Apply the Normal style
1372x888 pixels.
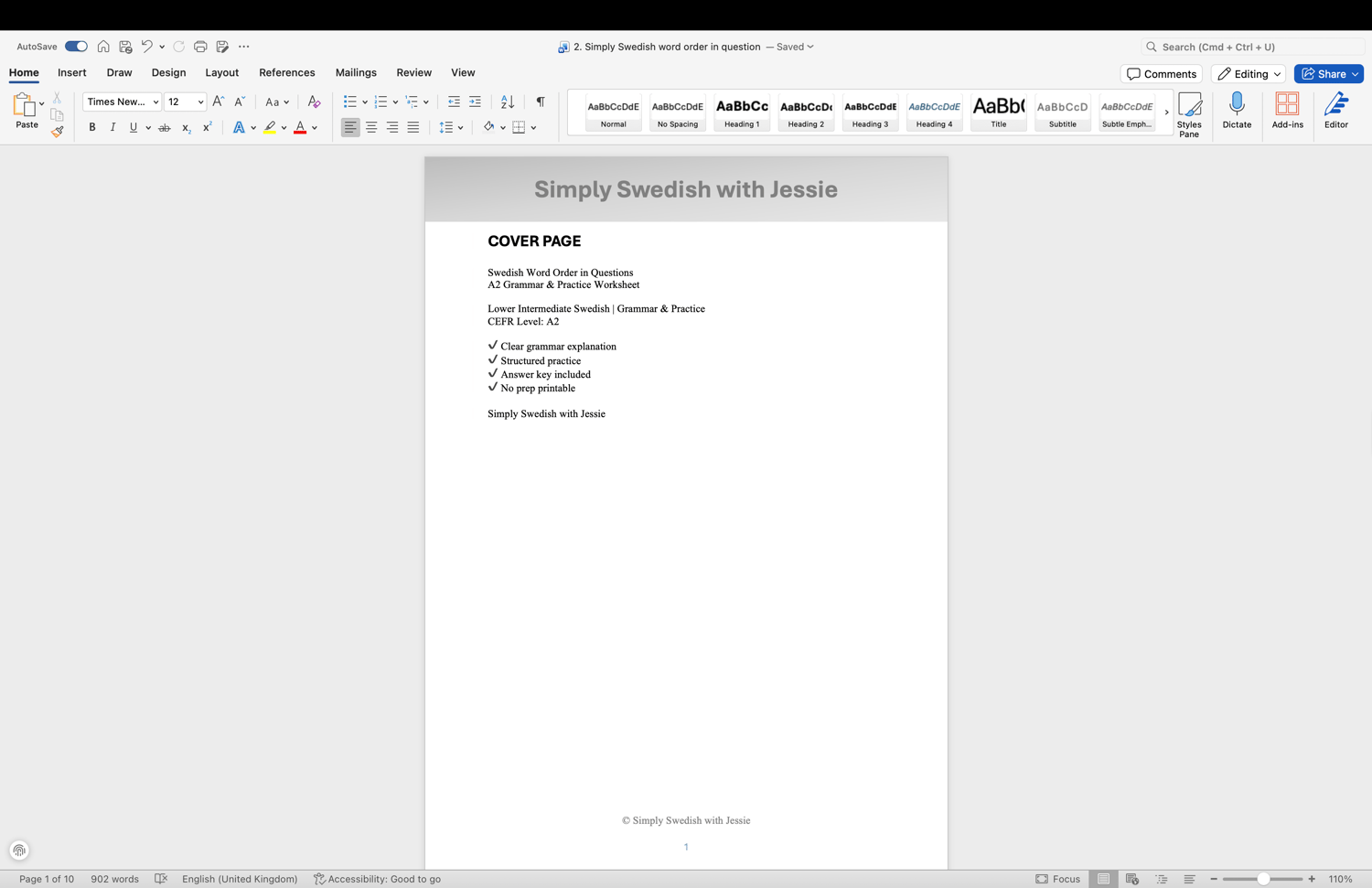point(614,112)
